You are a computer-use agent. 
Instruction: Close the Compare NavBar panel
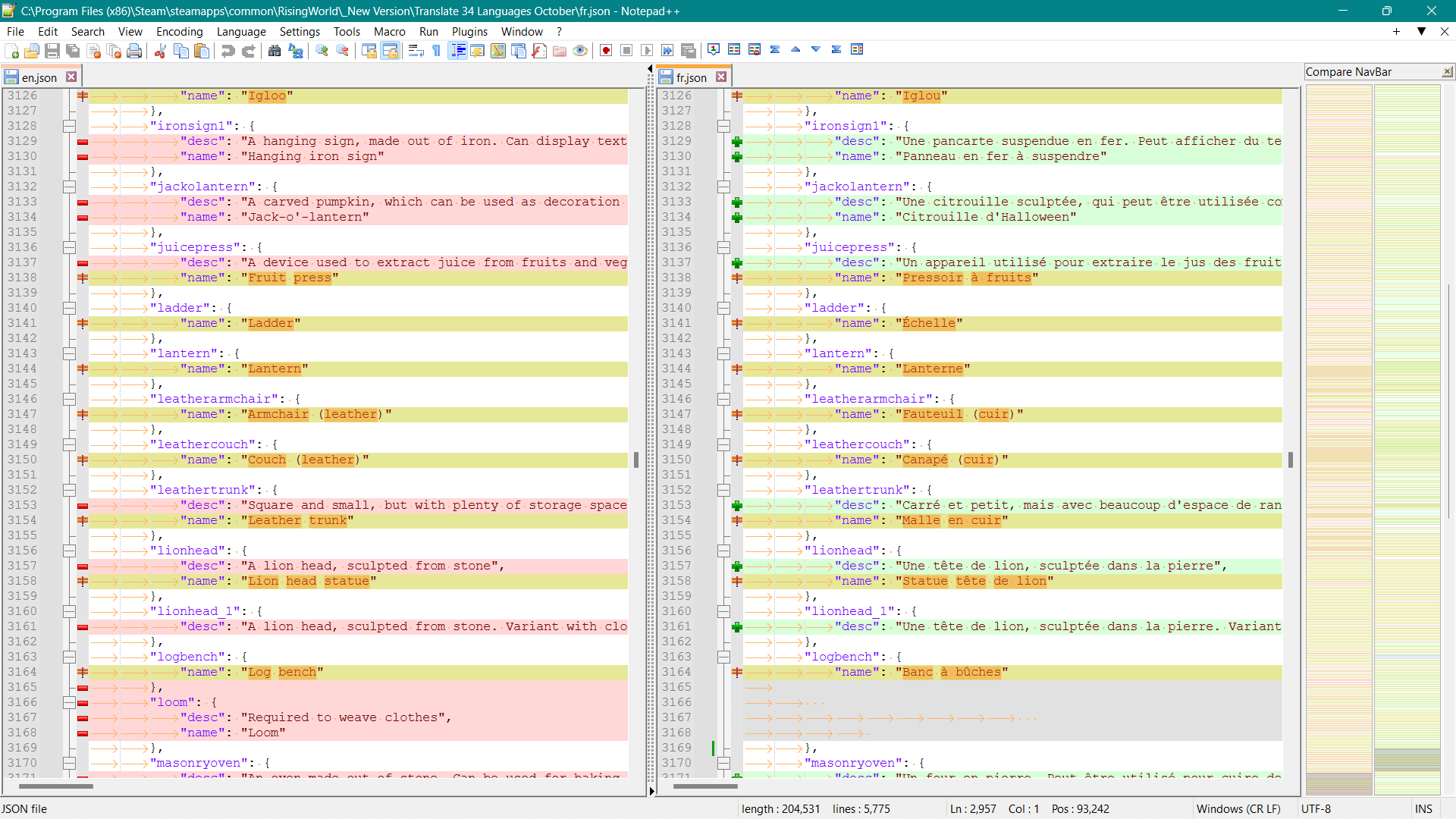click(x=1447, y=71)
